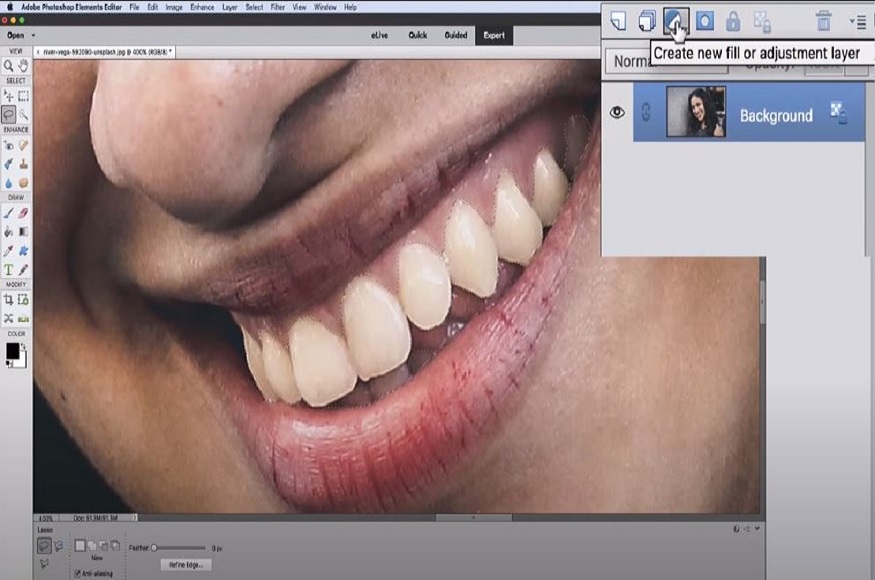Select the Custom Shape tool

(23, 251)
